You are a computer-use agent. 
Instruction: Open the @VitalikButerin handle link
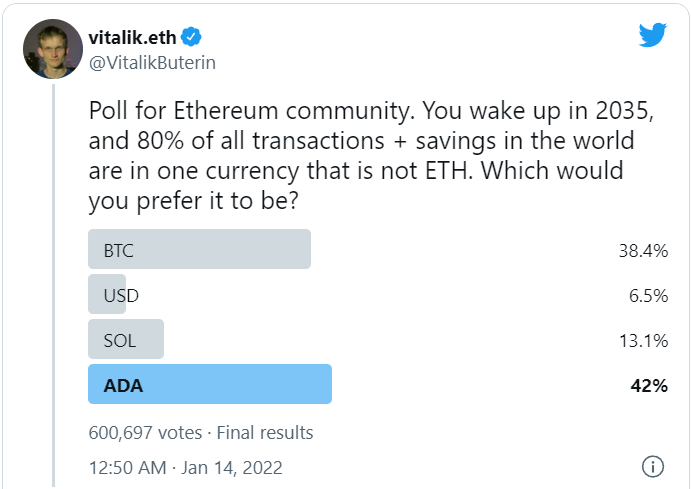[152, 63]
